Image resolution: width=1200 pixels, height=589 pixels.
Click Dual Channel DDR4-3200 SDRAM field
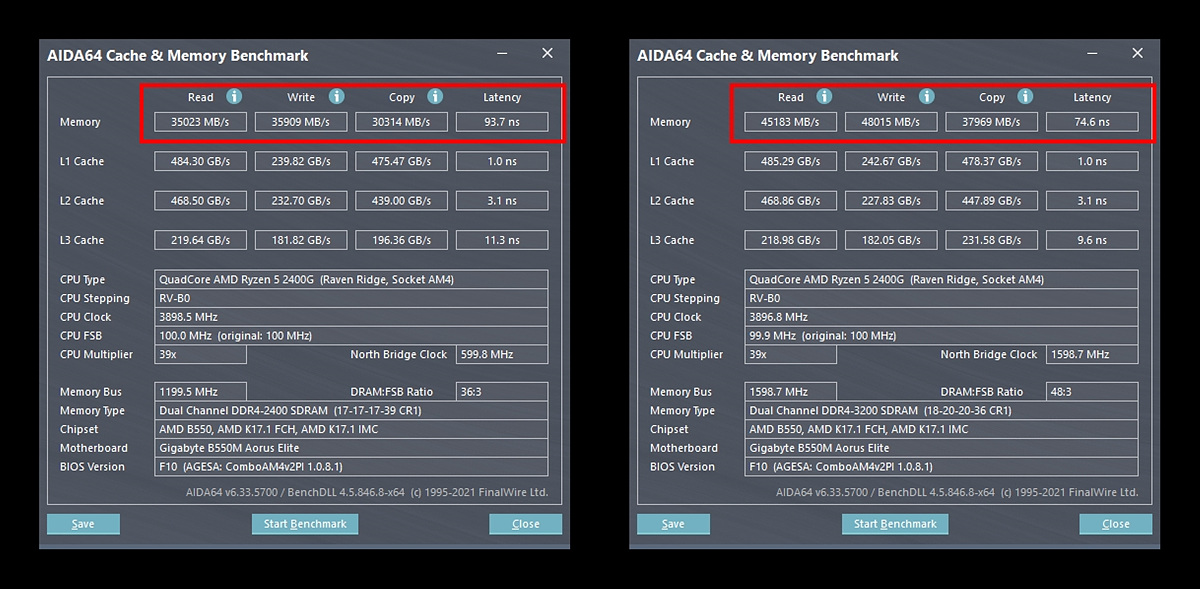pyautogui.click(x=941, y=410)
